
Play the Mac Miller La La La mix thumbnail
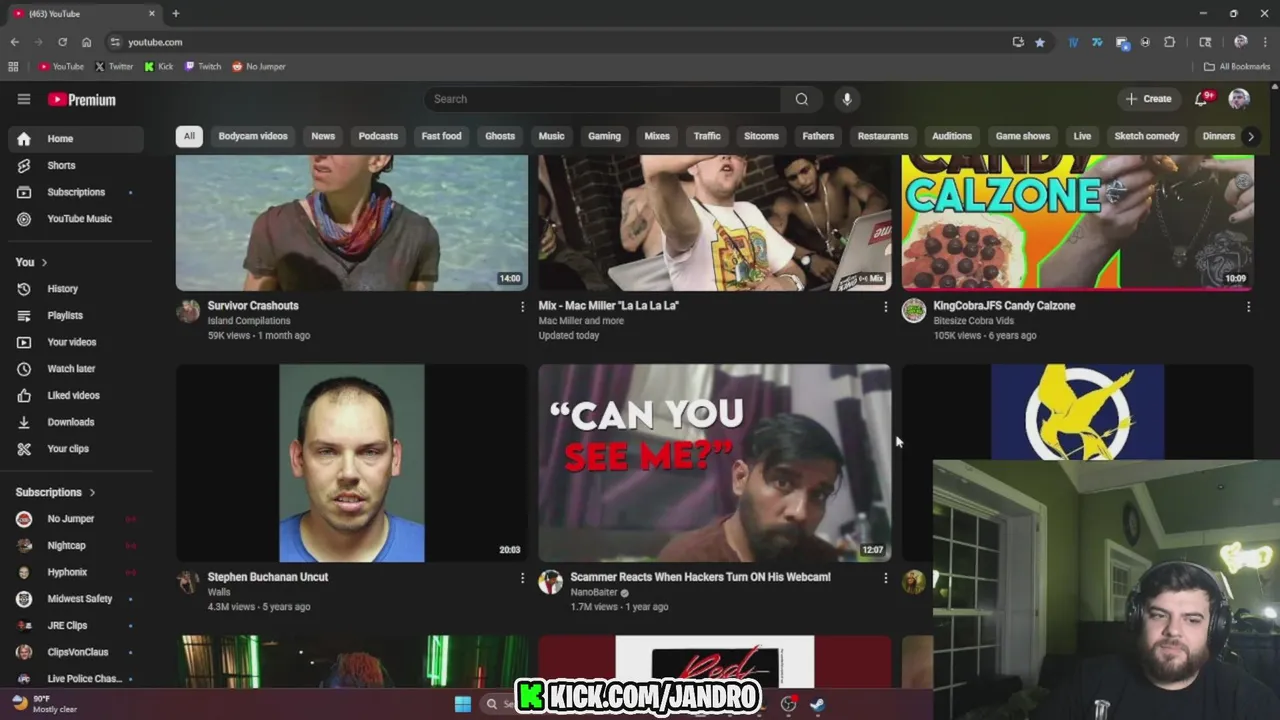[714, 222]
